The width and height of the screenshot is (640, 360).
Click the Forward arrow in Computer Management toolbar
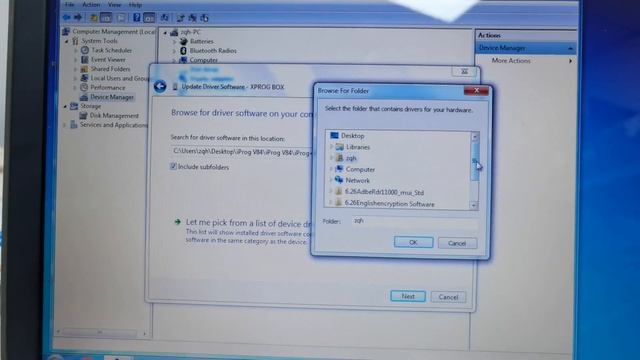(78, 18)
